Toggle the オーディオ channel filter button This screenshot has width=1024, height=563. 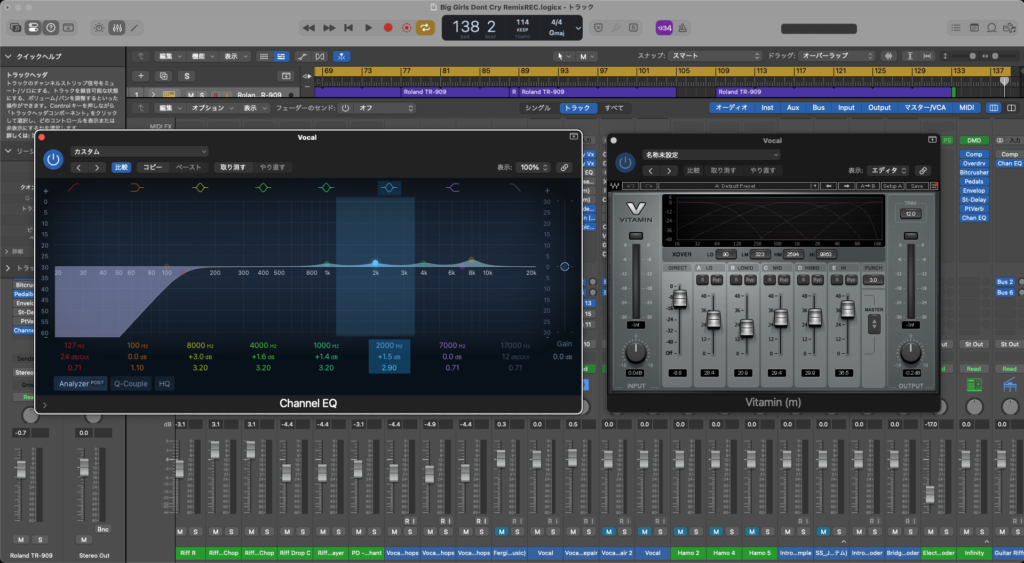click(x=731, y=108)
